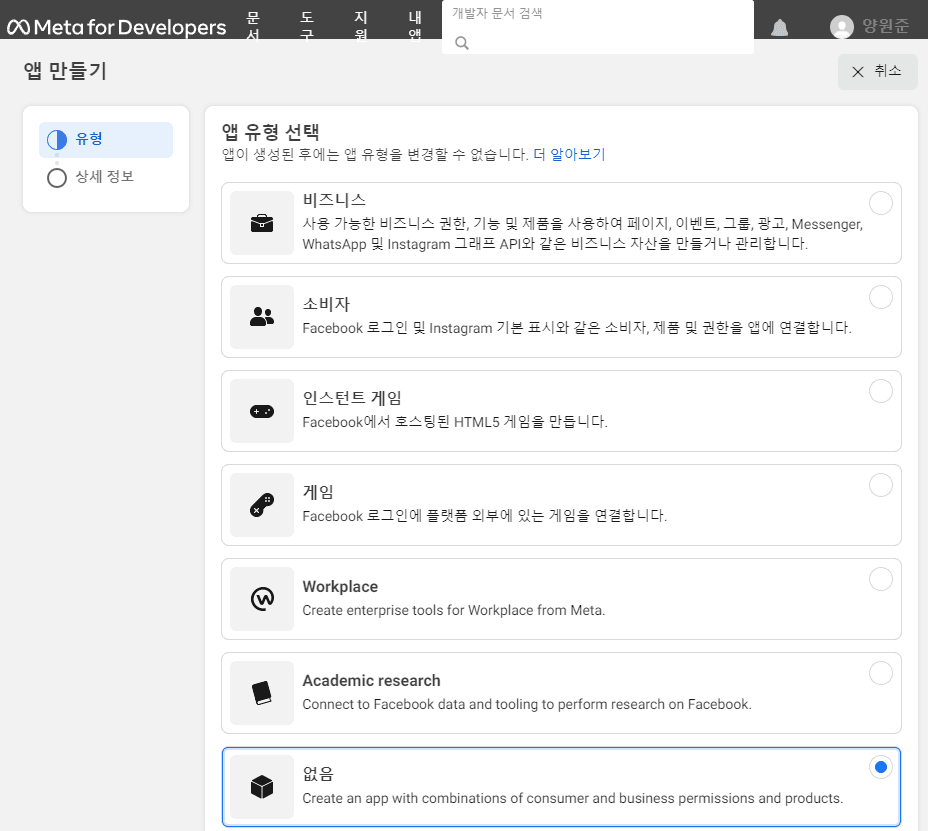Click the Workplace logo icon
This screenshot has height=831, width=928.
point(262,599)
